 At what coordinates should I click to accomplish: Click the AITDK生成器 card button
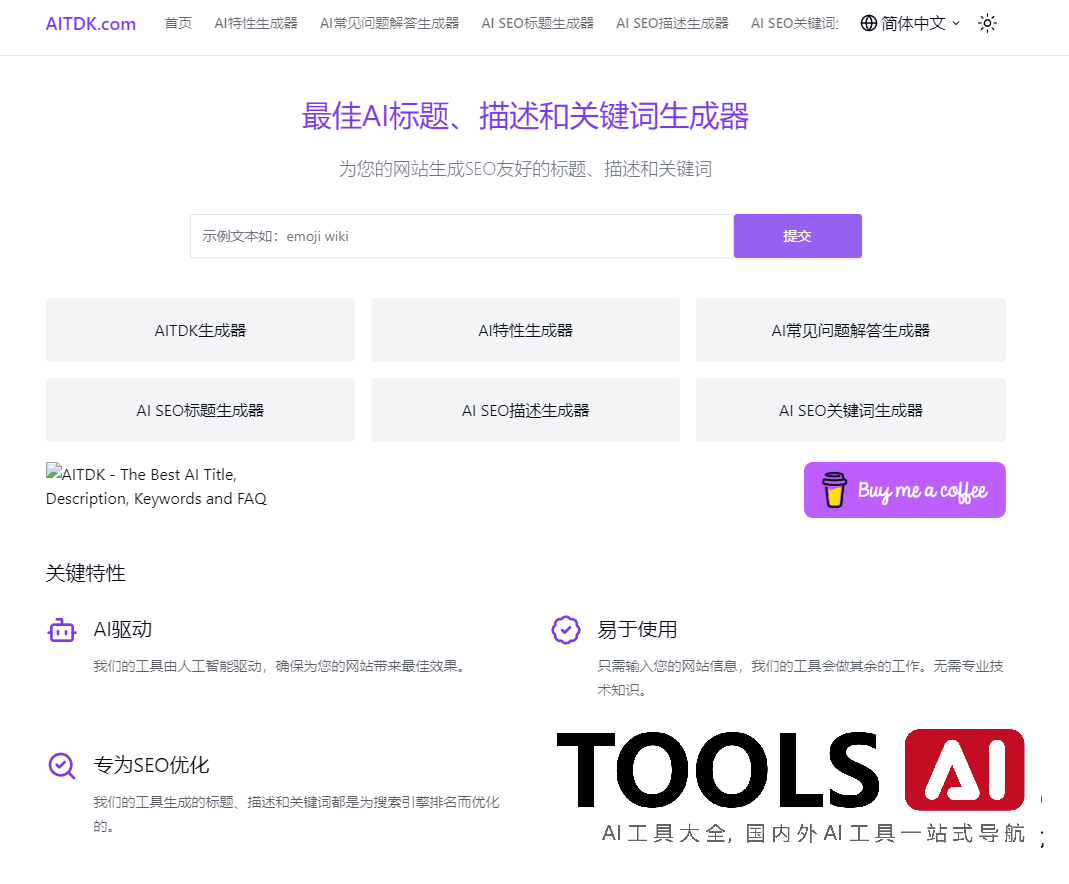coord(200,330)
